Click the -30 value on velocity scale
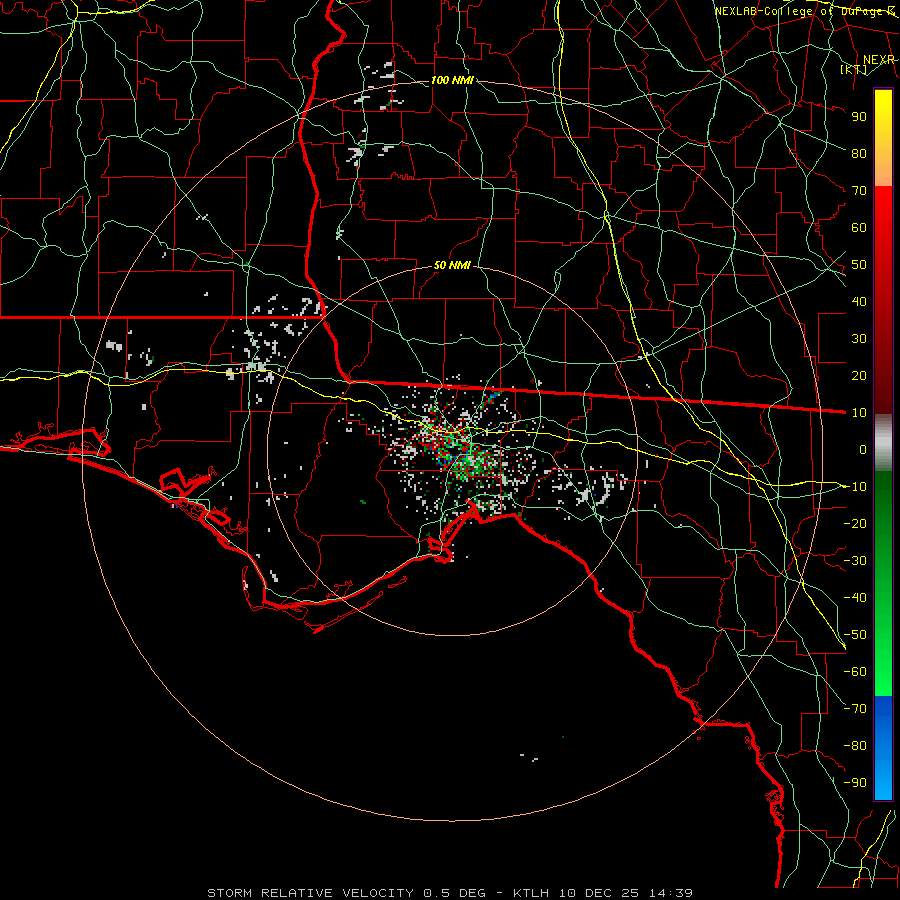 [855, 561]
